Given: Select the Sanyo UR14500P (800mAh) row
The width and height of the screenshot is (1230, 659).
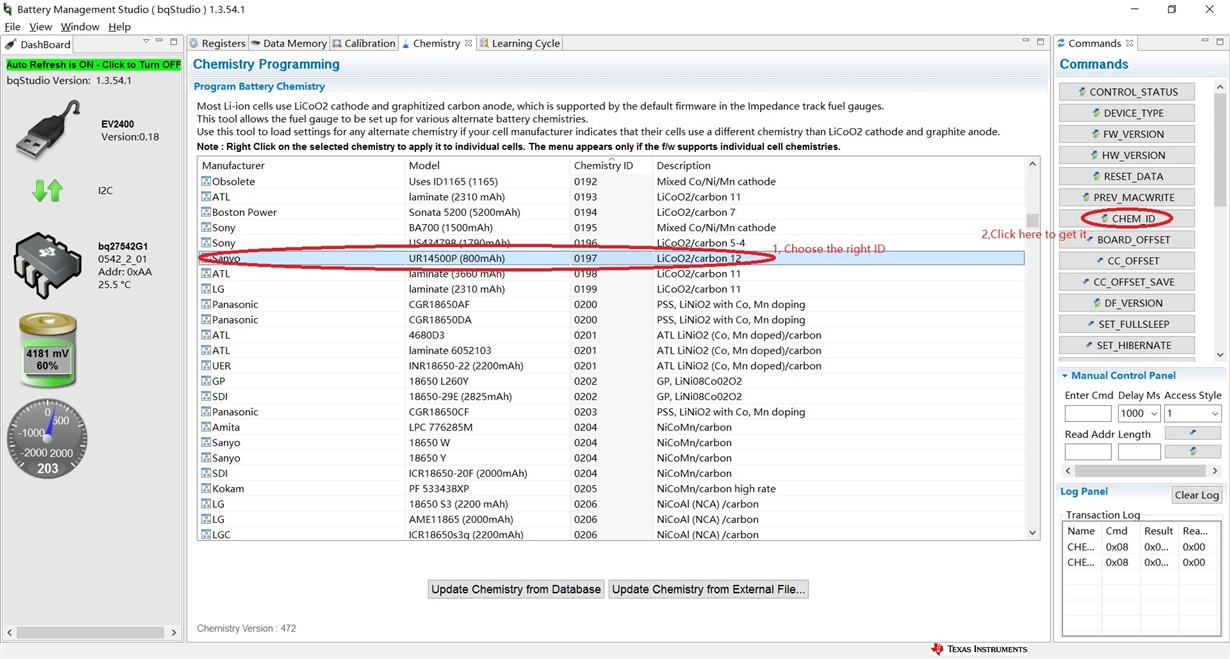Looking at the screenshot, I should [x=611, y=258].
